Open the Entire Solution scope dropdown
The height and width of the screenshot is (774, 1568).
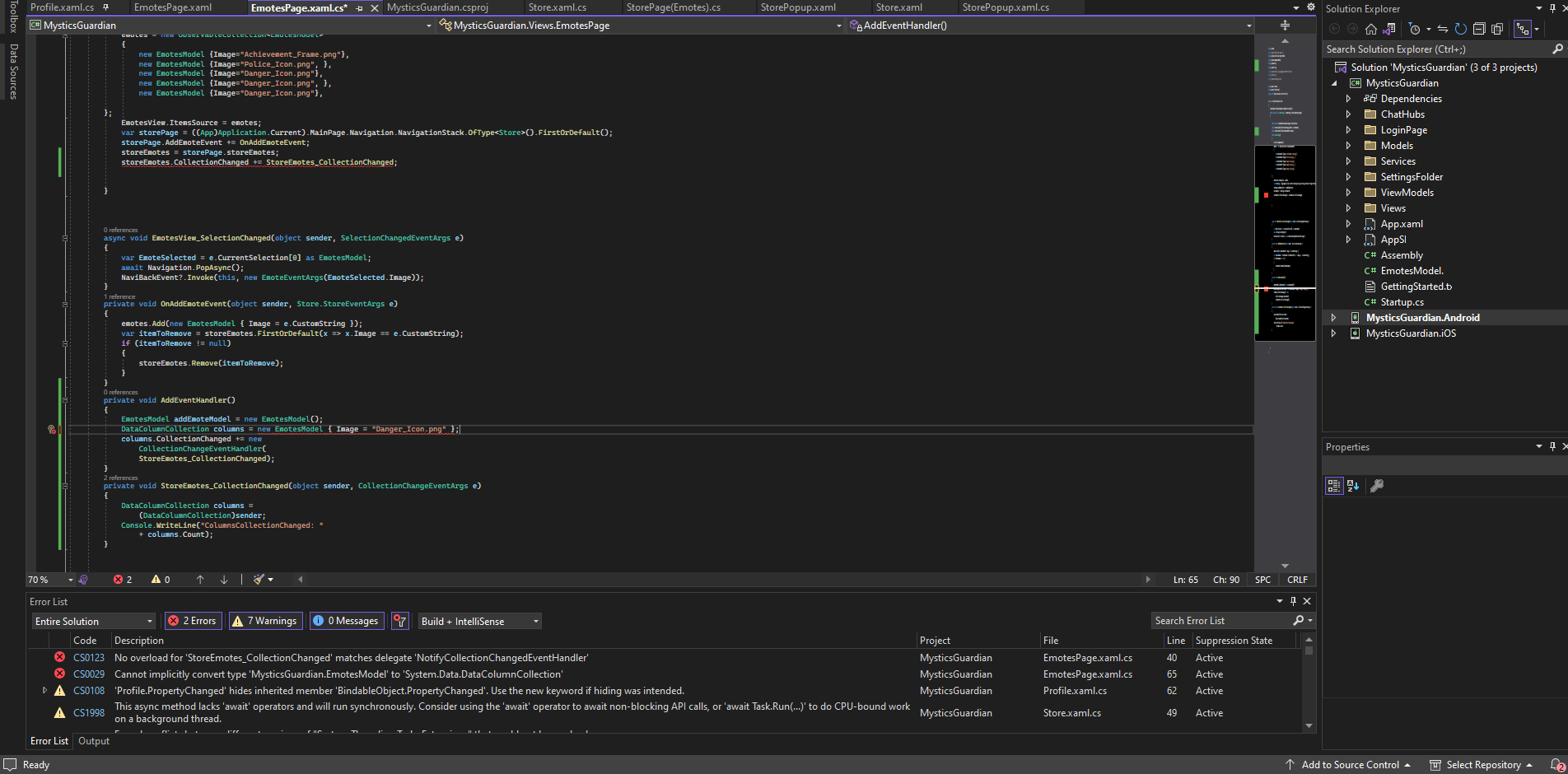pos(94,621)
